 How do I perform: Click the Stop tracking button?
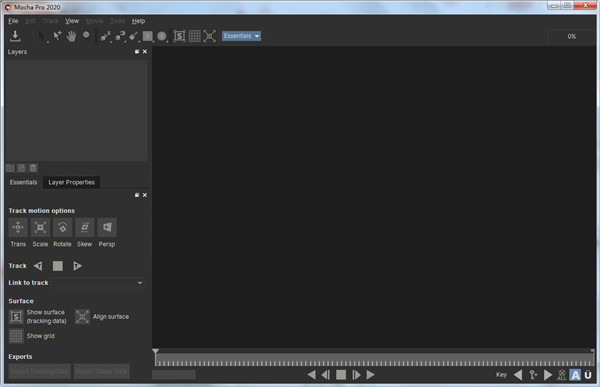pos(58,266)
